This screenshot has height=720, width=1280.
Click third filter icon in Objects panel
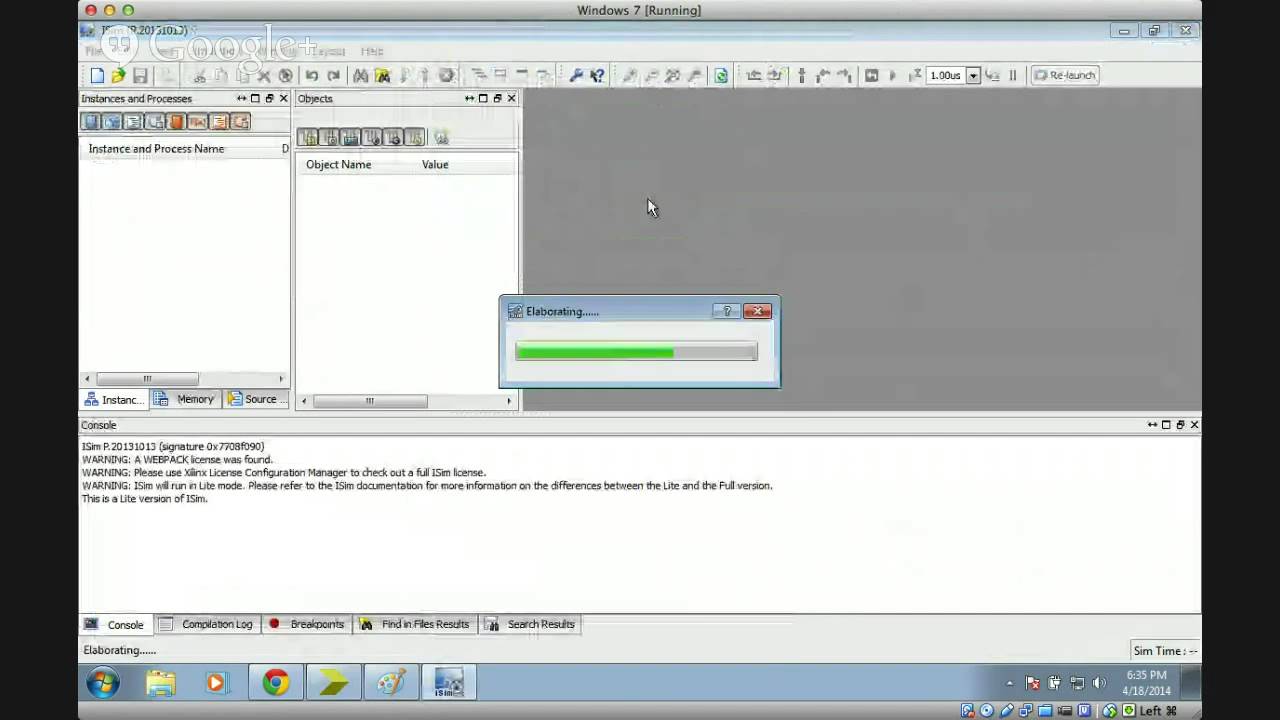[351, 138]
